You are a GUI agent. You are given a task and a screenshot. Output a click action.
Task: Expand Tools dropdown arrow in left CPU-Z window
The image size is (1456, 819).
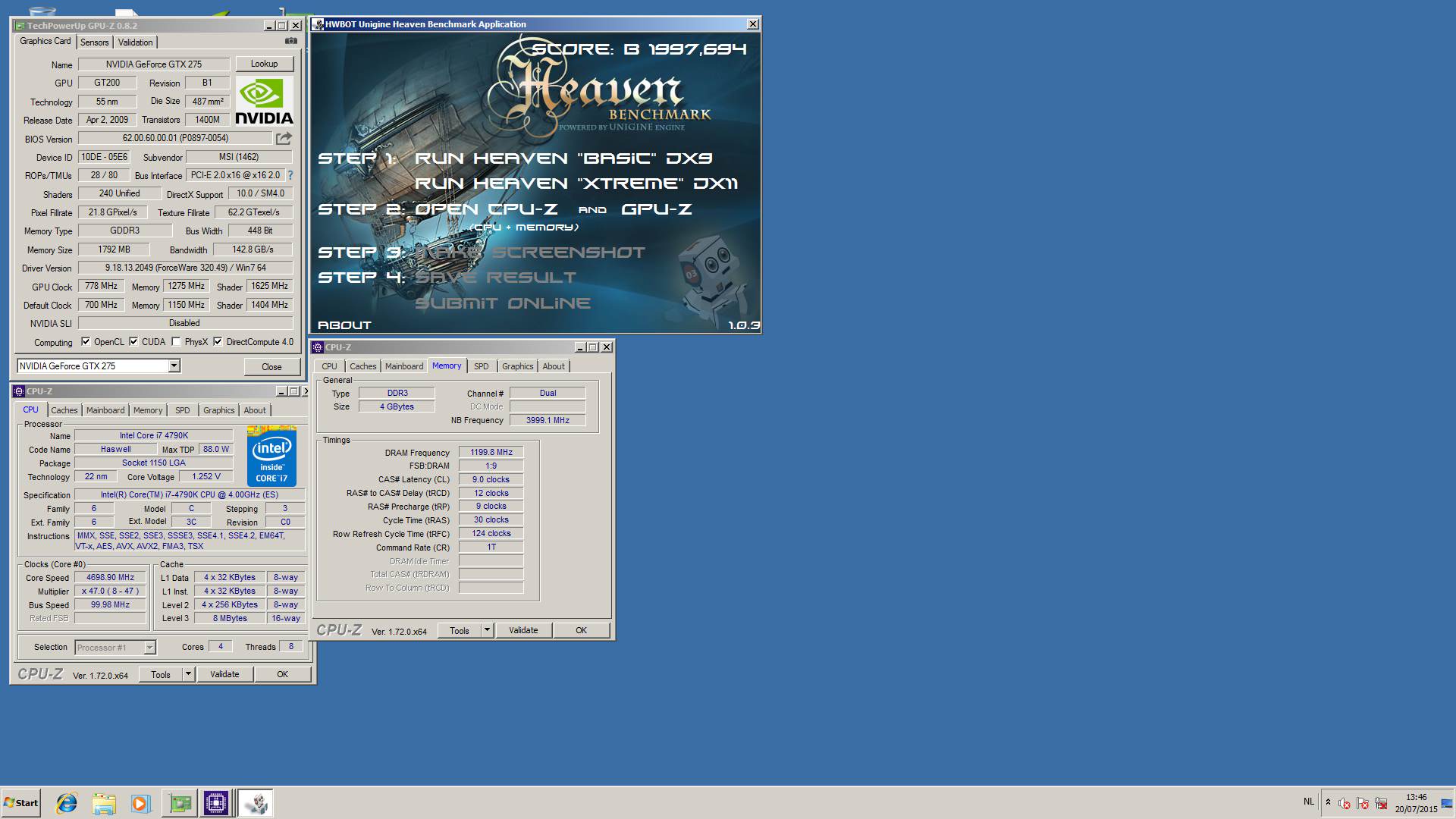click(188, 674)
